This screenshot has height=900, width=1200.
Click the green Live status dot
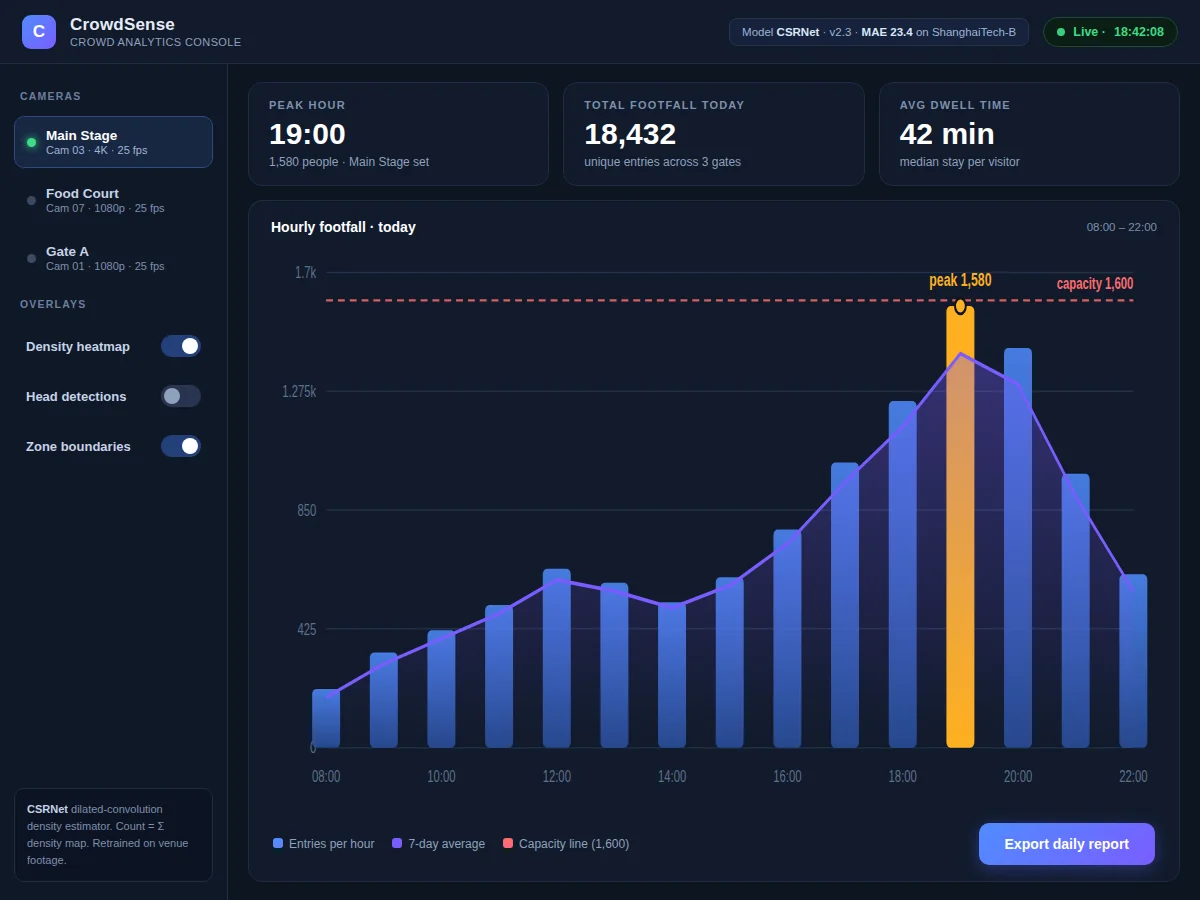pyautogui.click(x=1061, y=32)
